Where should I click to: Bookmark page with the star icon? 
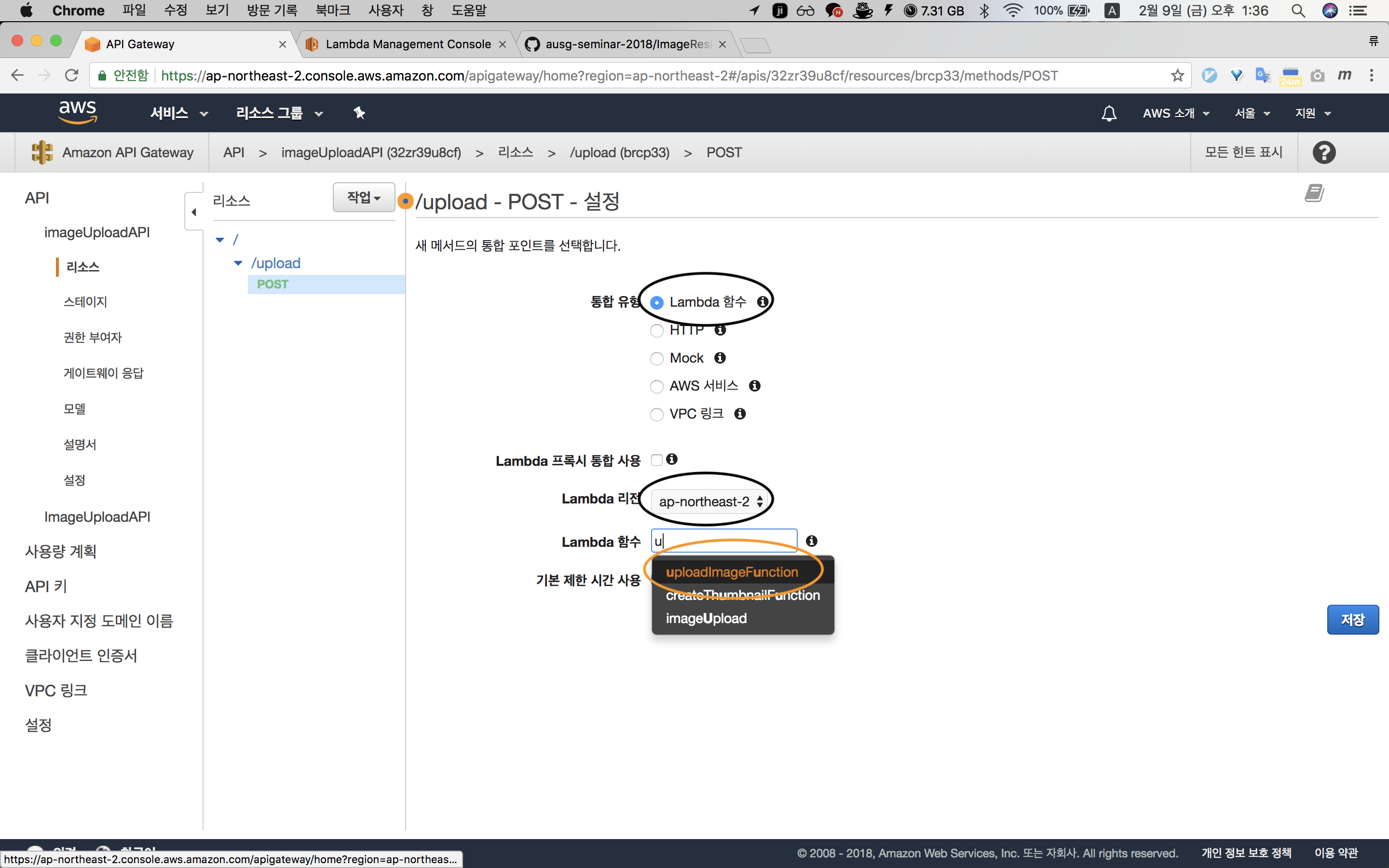coord(1177,75)
